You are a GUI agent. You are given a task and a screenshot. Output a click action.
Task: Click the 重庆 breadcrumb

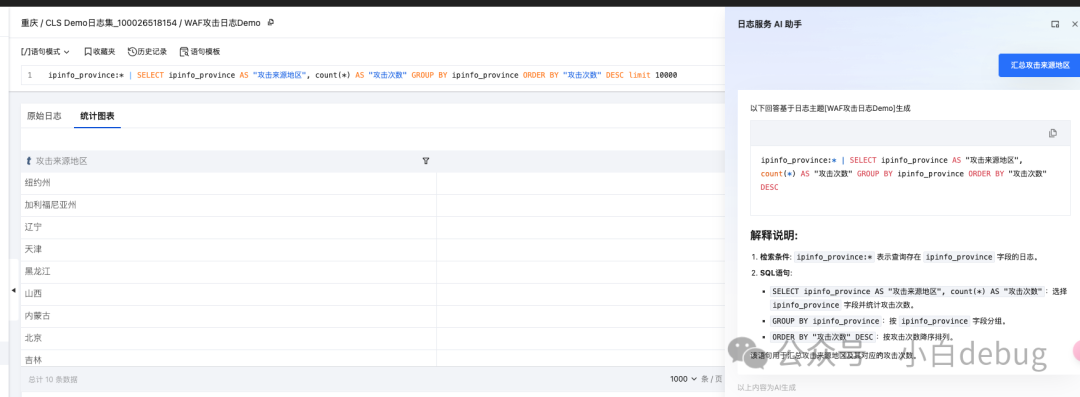[29, 23]
